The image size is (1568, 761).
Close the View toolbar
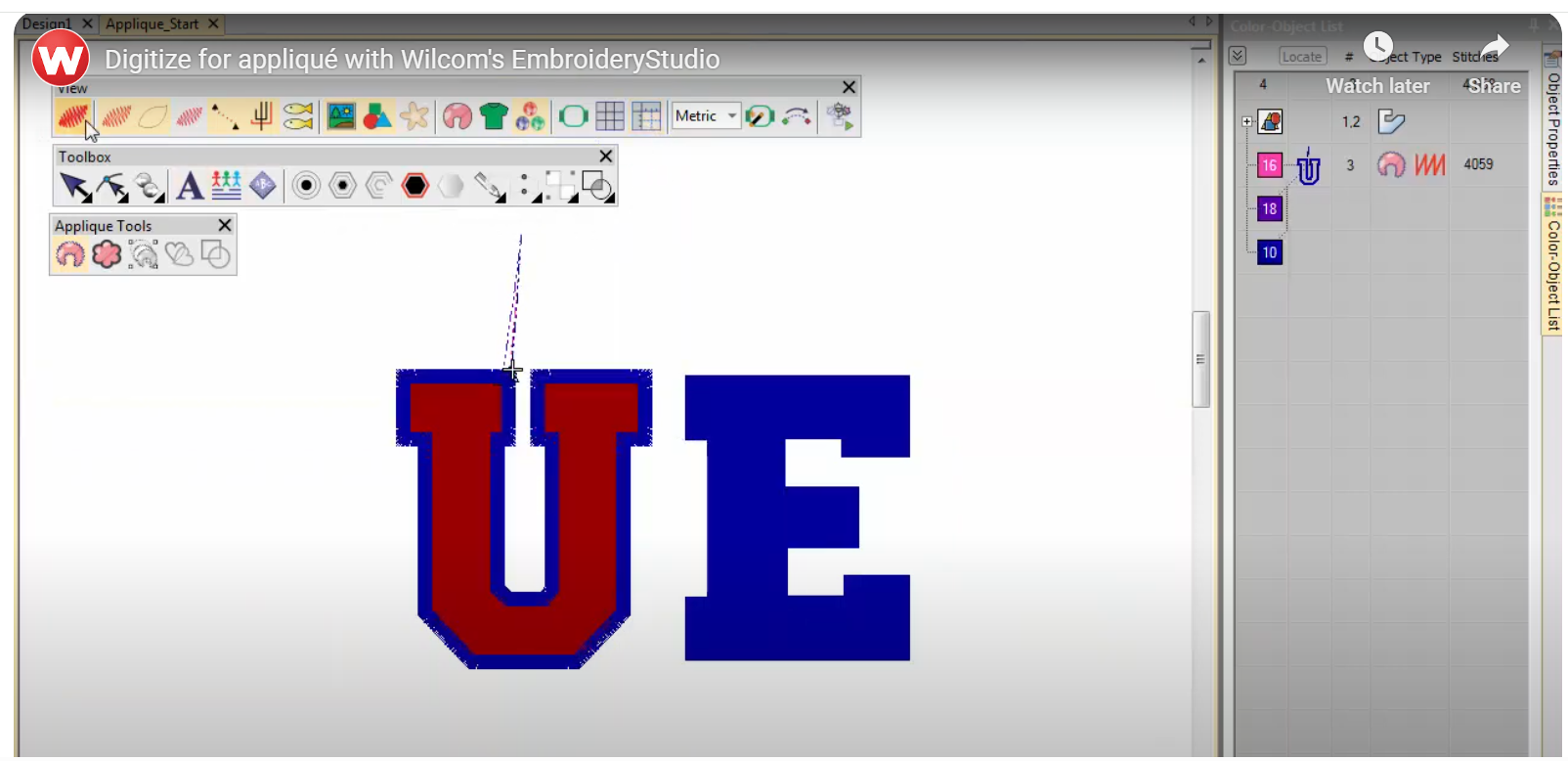849,87
